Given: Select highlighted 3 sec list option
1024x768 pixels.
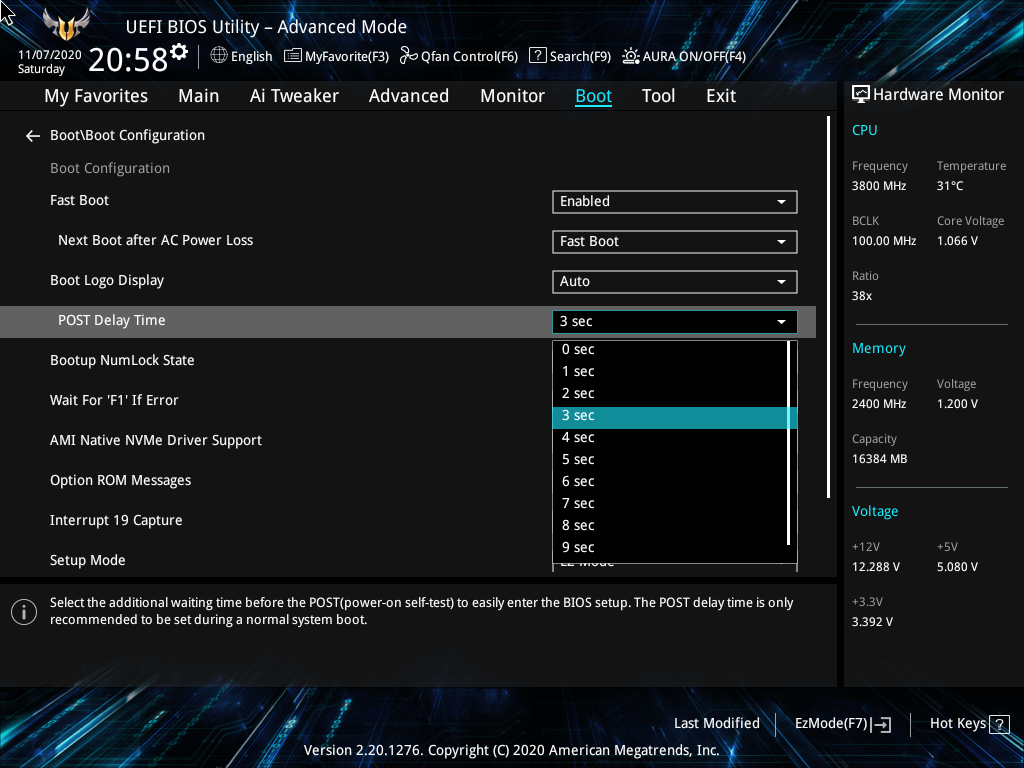Looking at the screenshot, I should click(671, 416).
